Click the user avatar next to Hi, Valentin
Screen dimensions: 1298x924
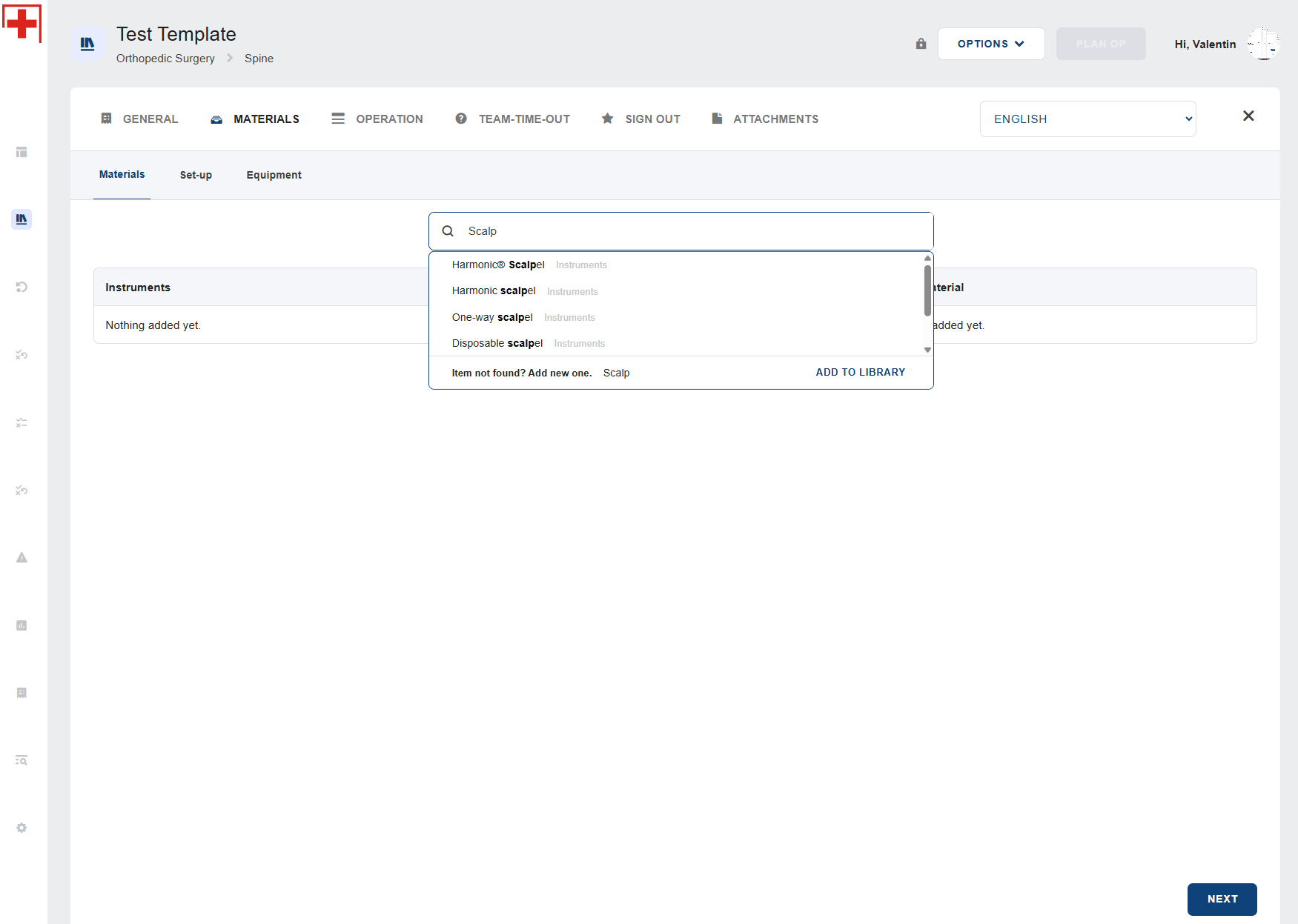1263,44
